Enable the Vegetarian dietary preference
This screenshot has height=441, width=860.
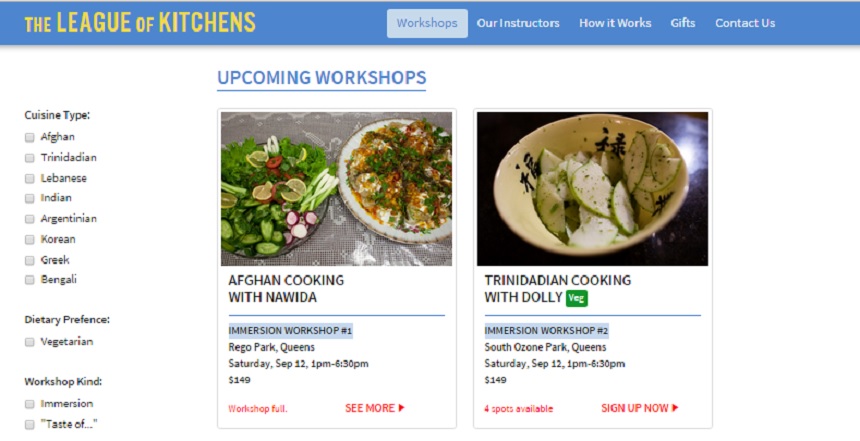coord(30,342)
